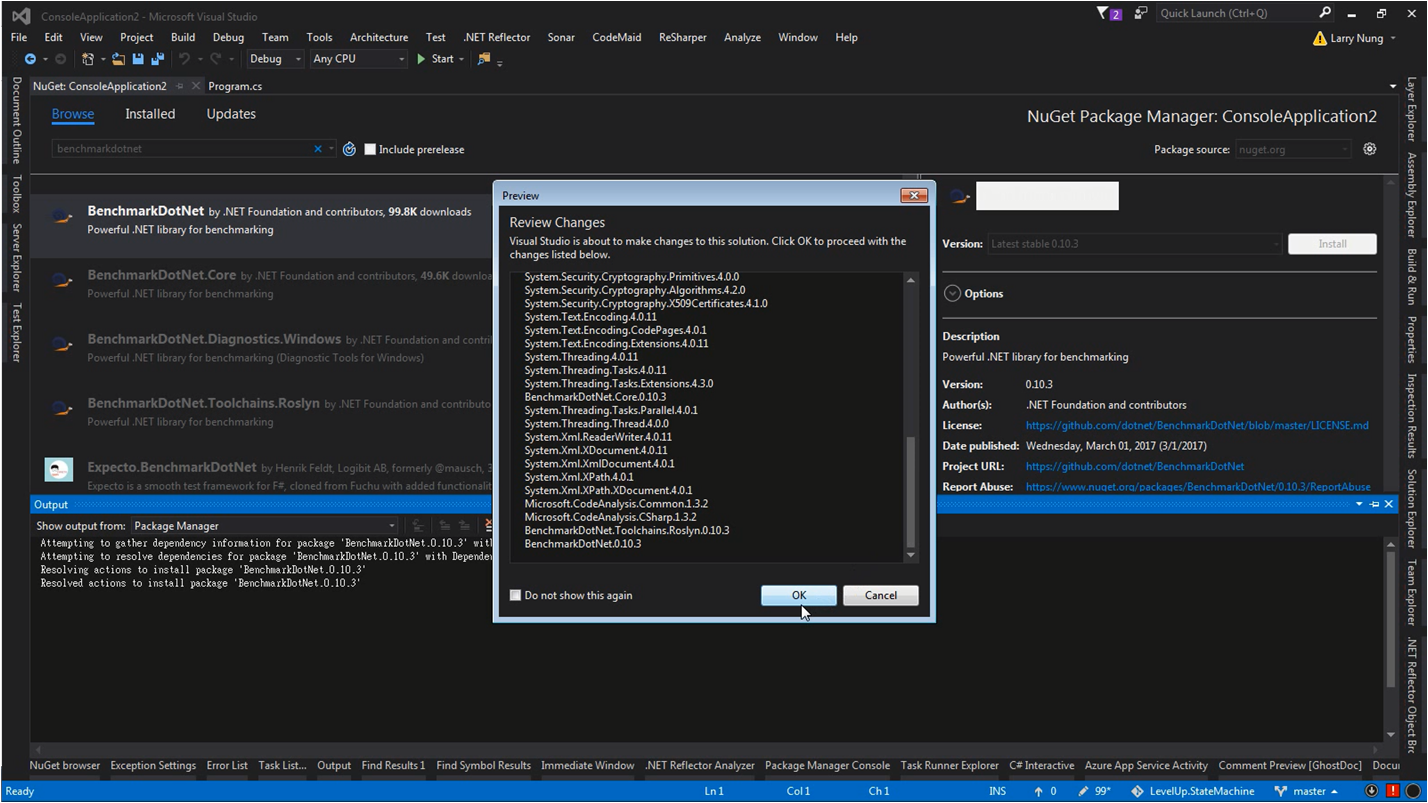Click LevelUp.StateMachine repository in status bar
The width and height of the screenshot is (1428, 803).
click(1193, 791)
